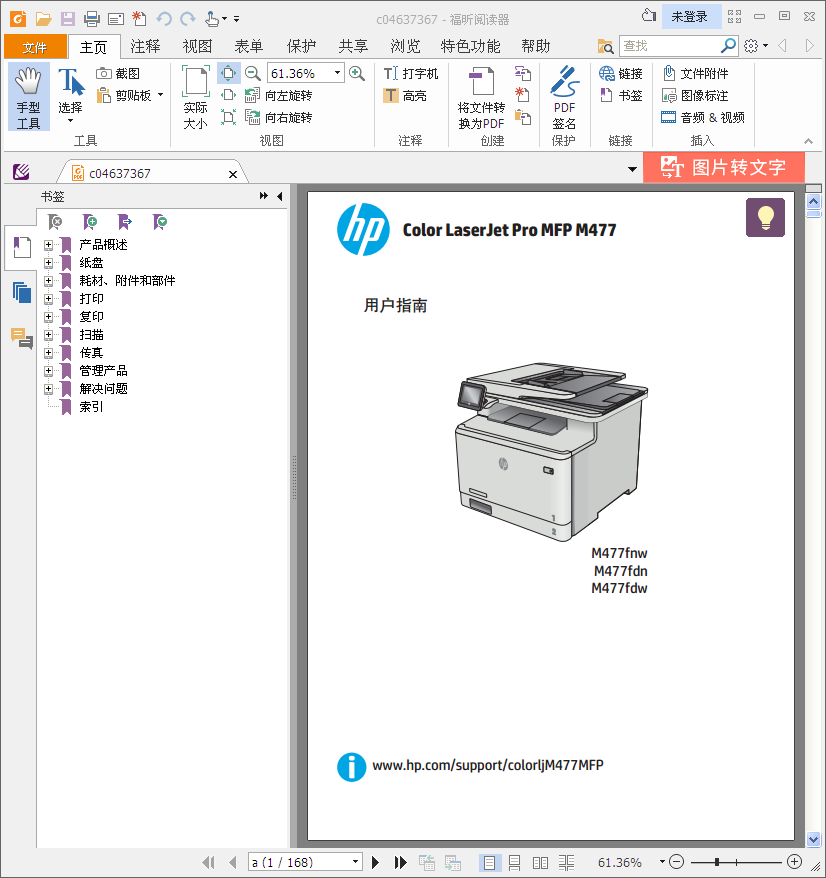Switch to the Protect (保护) tab
The image size is (826, 878).
301,46
